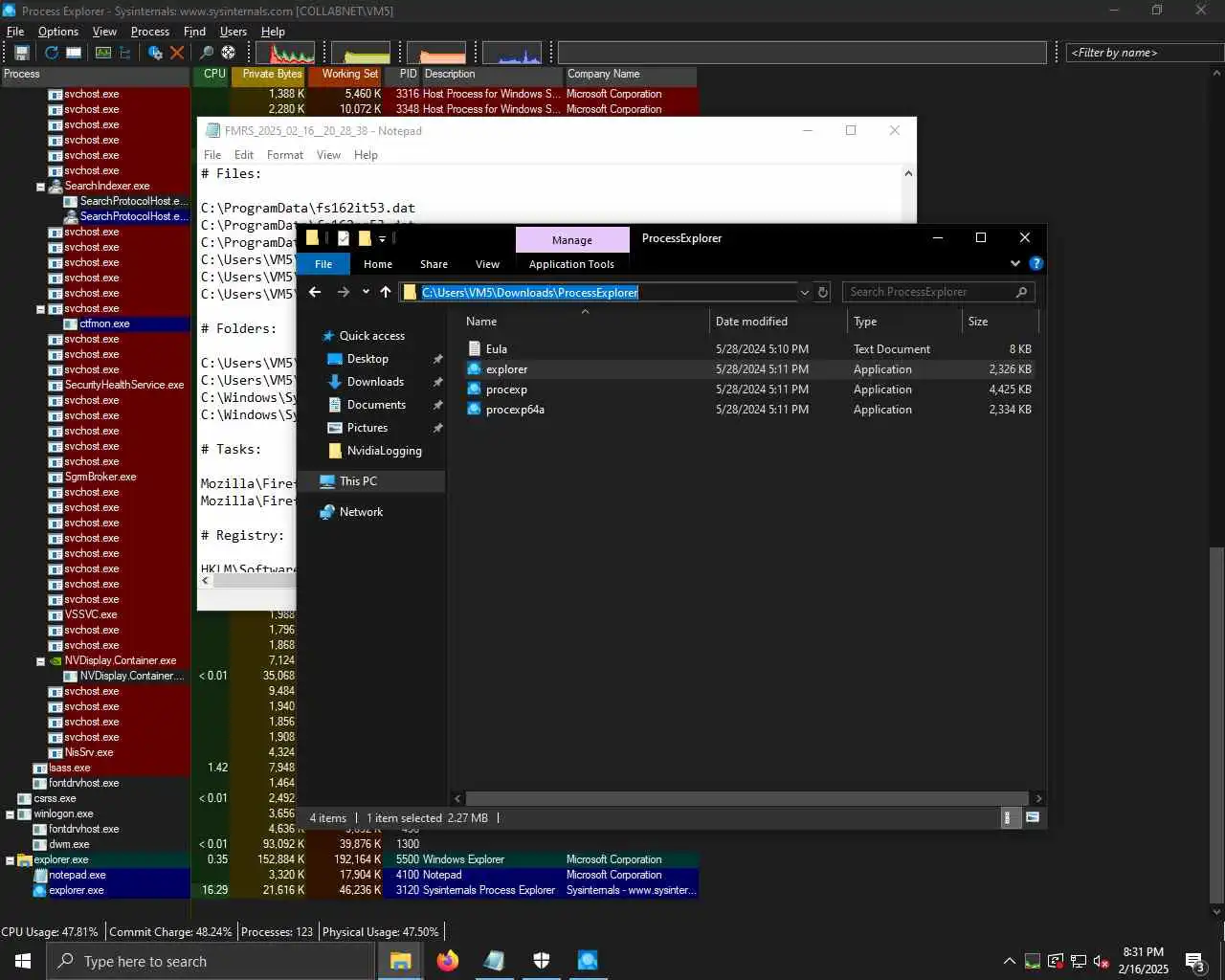Screen dimensions: 1225x980
Task: Open System Information via green monitor icon
Action: click(102, 53)
